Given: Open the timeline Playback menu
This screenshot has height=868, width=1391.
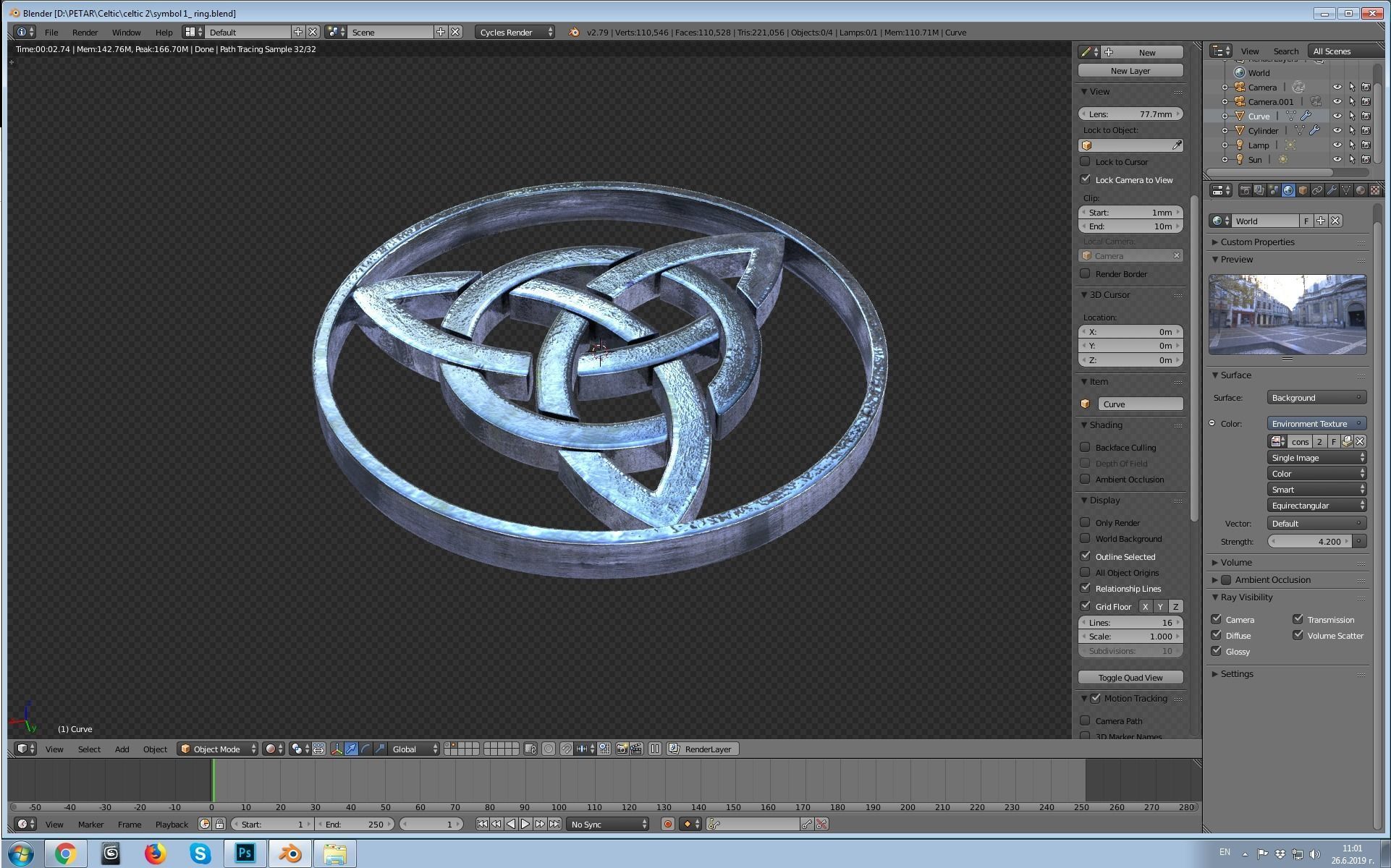Looking at the screenshot, I should (x=172, y=824).
